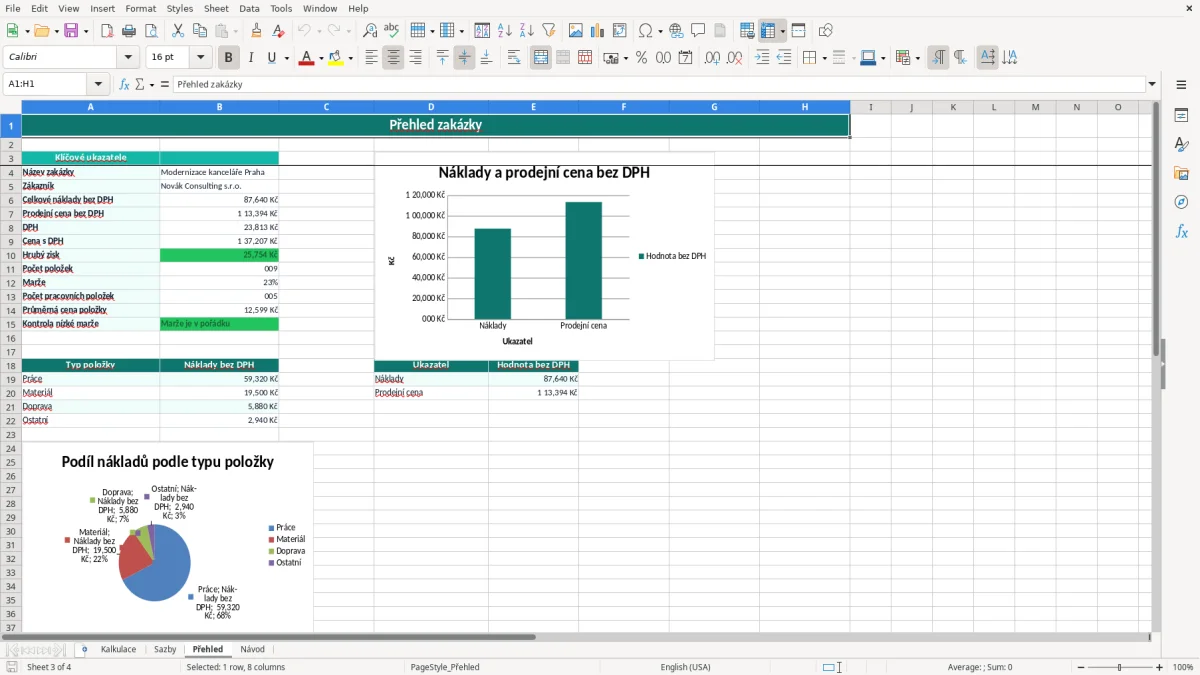Switch to the Sazby sheet tab
1200x675 pixels.
pyautogui.click(x=165, y=649)
